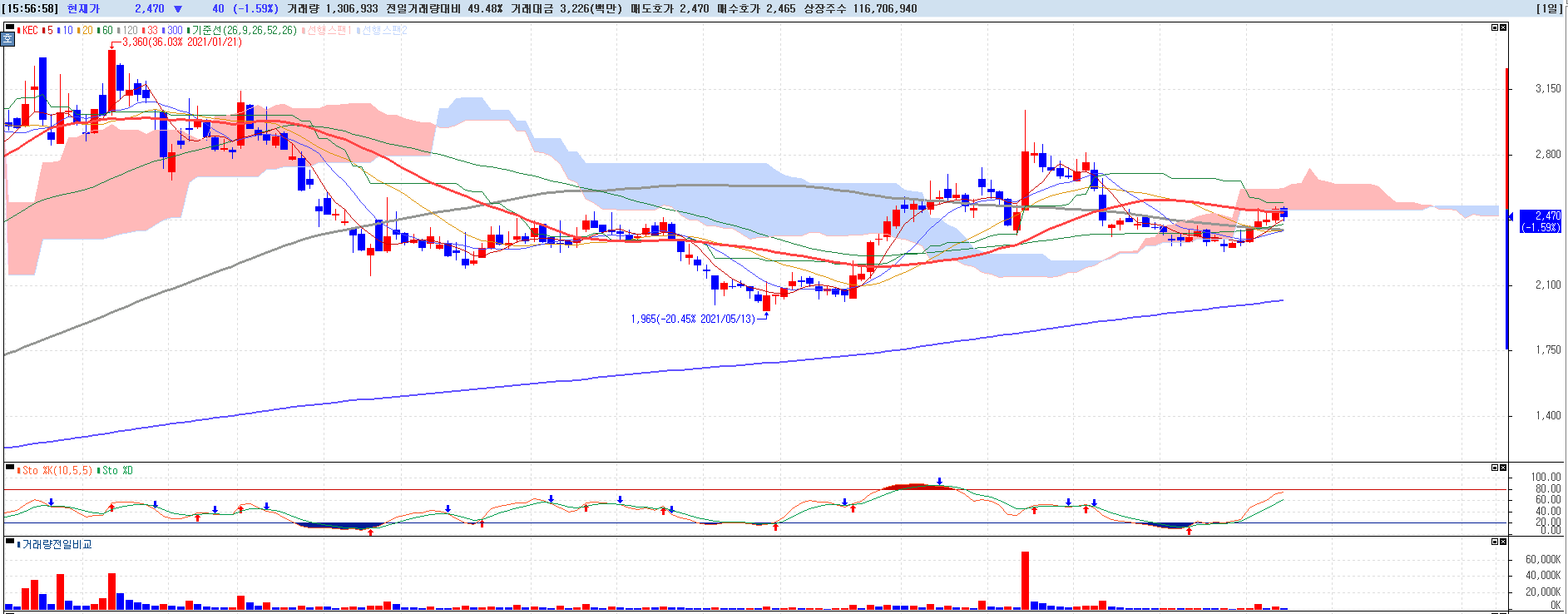Click the 거래대금 3,226(백만) header value
This screenshot has height=614, width=1568.
(566, 8)
